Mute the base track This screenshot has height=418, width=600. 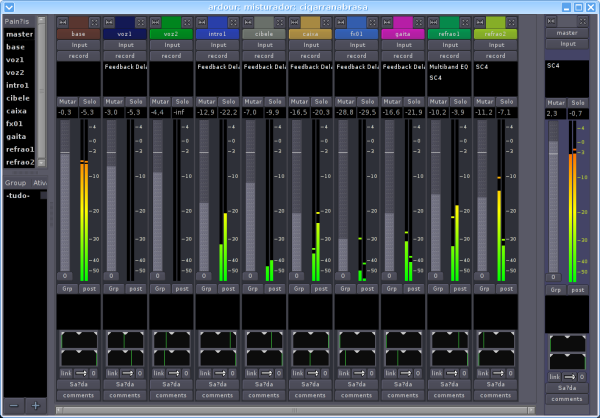(67, 101)
